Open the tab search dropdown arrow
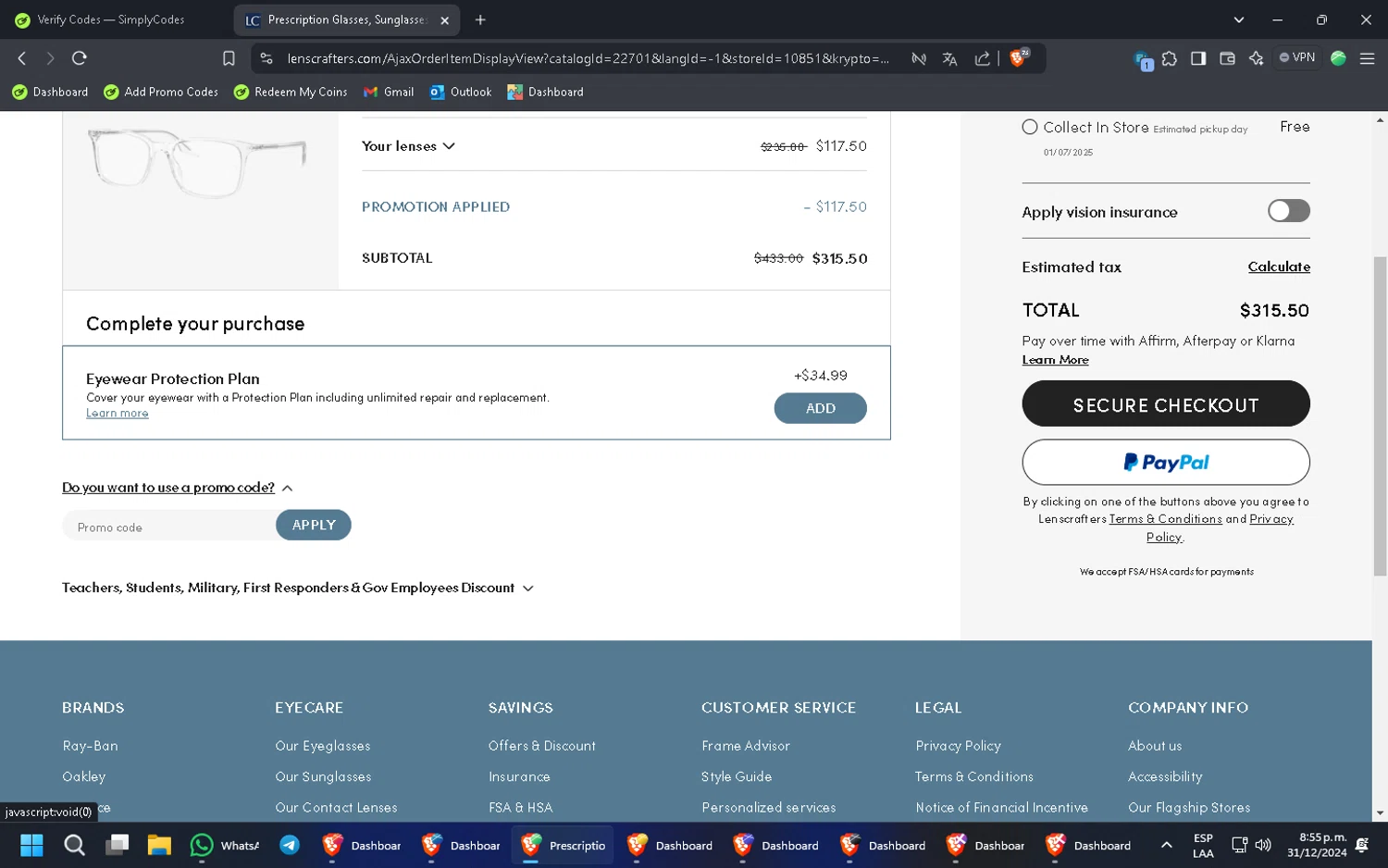Viewport: 1388px width, 868px height. click(x=1239, y=19)
